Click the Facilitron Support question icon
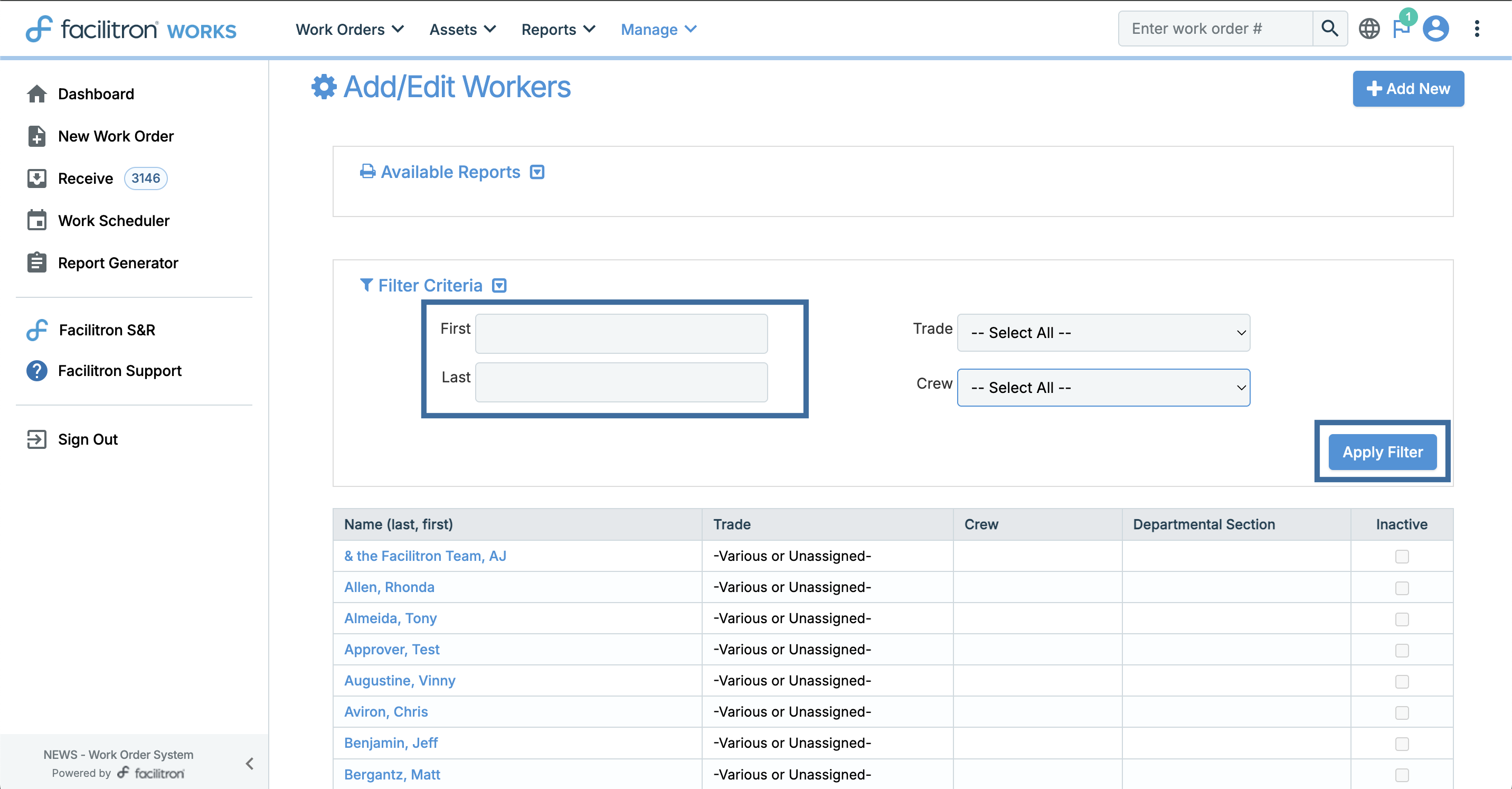This screenshot has width=1512, height=789. pyautogui.click(x=36, y=370)
